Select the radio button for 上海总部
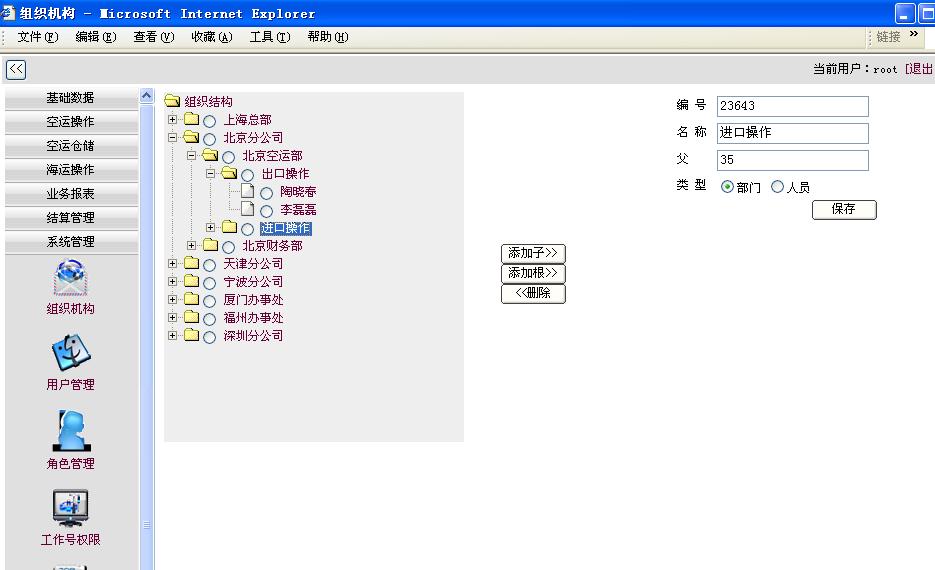Screen dimensions: 935x570 [209, 121]
